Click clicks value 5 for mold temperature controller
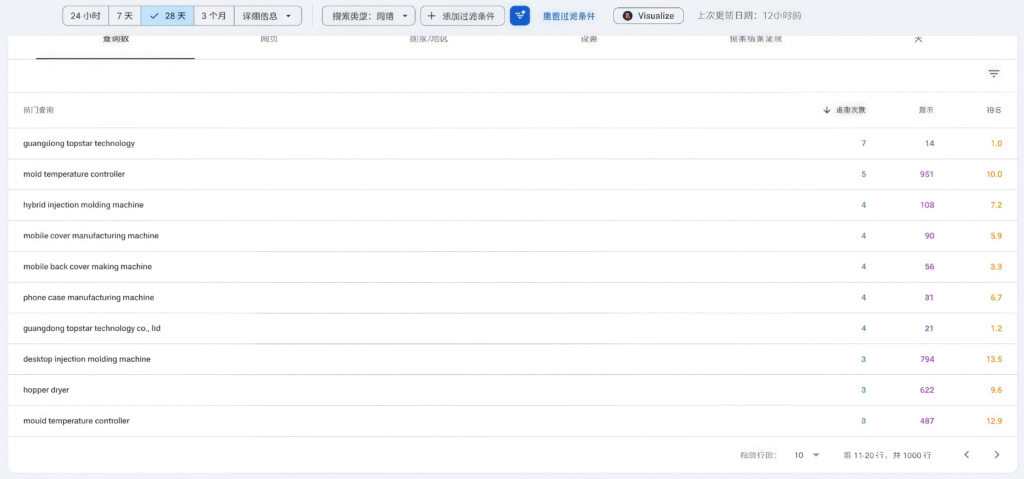 863,174
